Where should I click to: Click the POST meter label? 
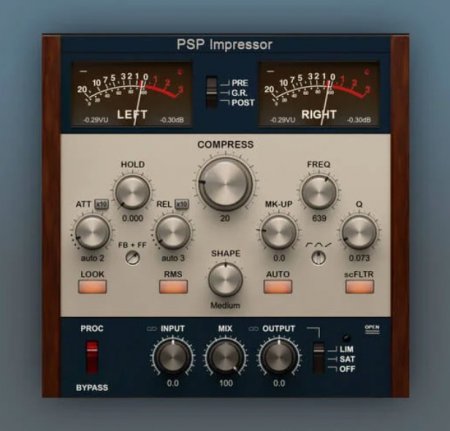tap(243, 103)
